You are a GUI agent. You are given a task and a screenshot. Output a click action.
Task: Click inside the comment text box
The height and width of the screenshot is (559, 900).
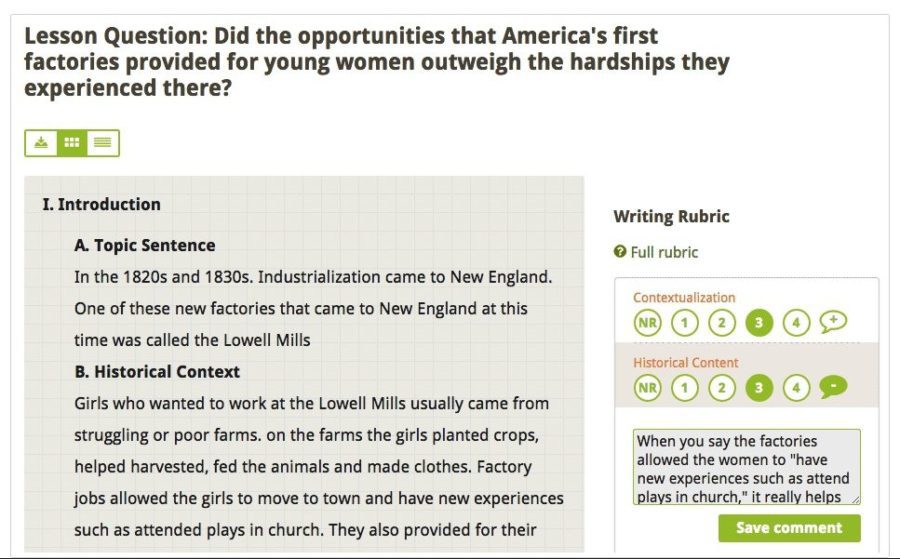[747, 467]
